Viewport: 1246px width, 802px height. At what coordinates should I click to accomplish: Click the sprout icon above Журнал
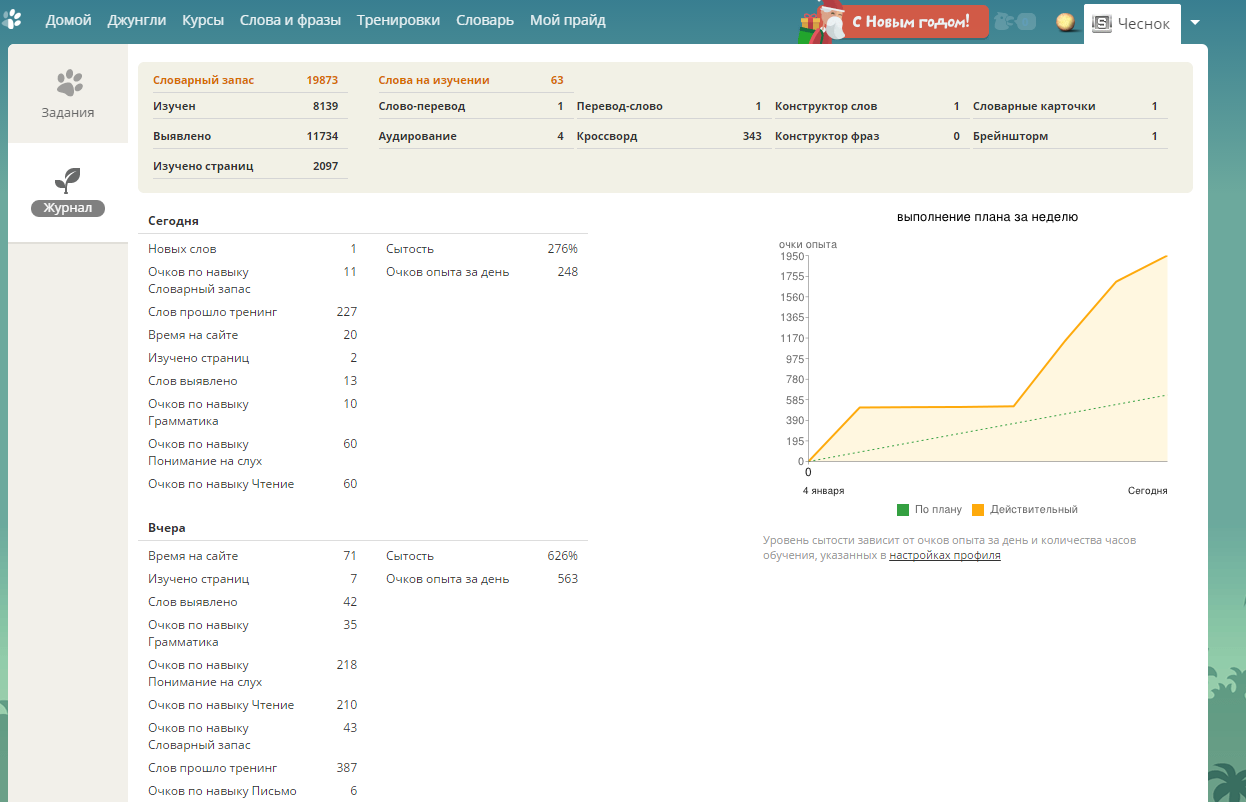67,180
